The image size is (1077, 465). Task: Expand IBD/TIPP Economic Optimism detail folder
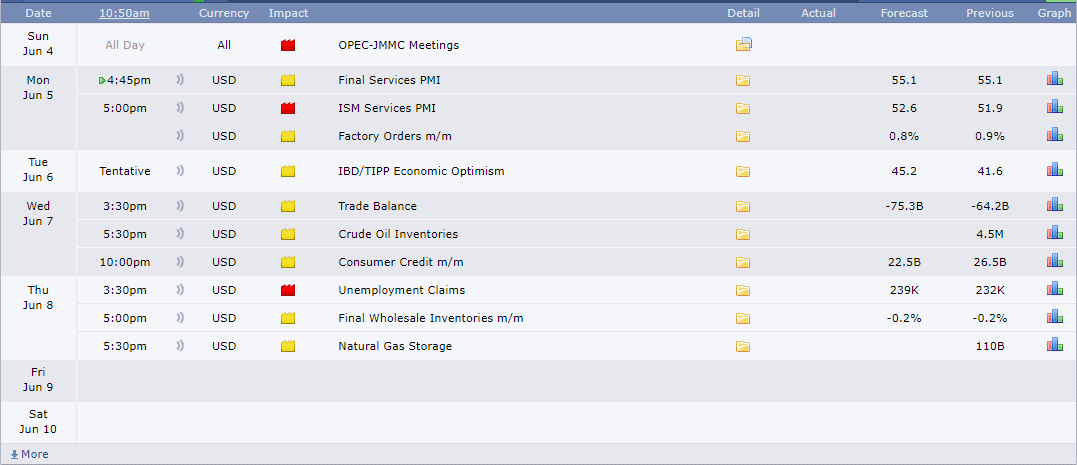pos(743,171)
